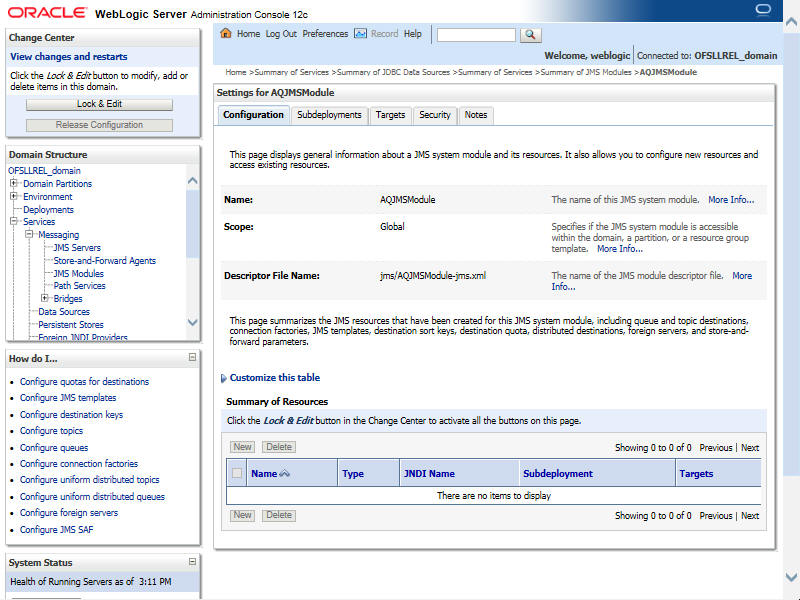Collapse the Messaging tree node
800x600 pixels.
click(x=30, y=234)
